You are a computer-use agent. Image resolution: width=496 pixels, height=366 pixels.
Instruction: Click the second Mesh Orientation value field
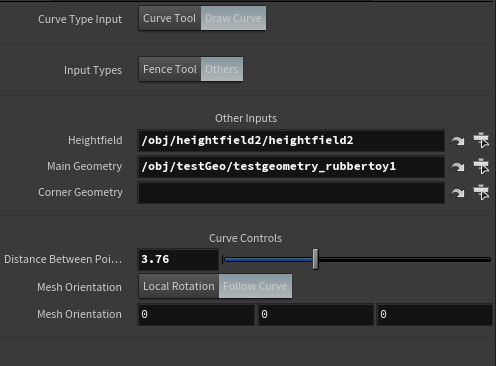click(x=316, y=314)
